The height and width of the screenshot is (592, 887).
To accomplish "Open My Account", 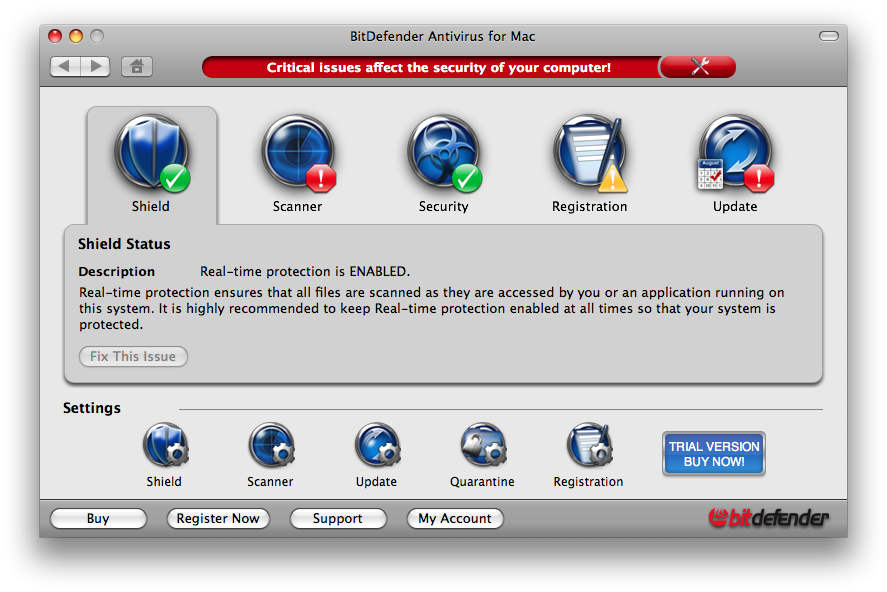I will point(455,518).
